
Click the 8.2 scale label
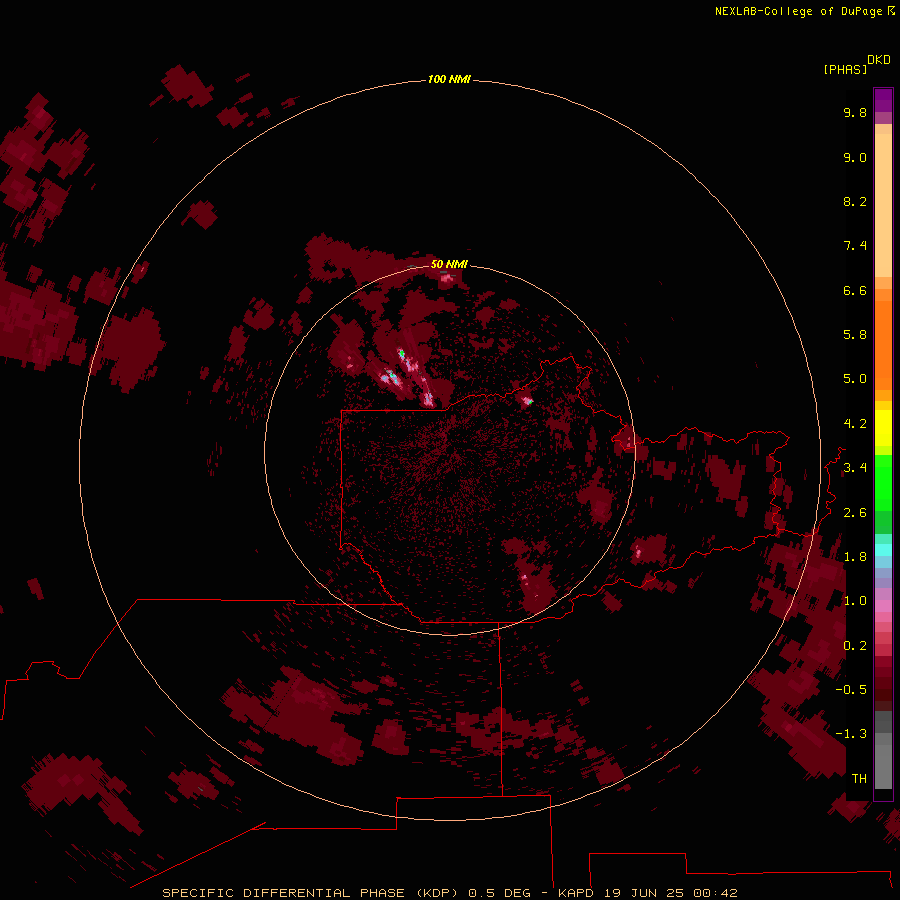[x=855, y=201]
